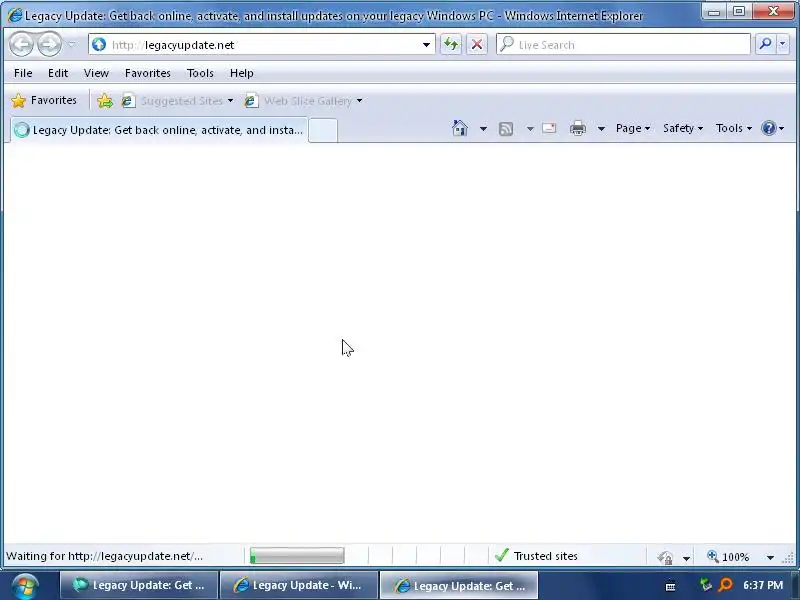
Task: Click the RSS Feeds icon
Action: coord(506,129)
